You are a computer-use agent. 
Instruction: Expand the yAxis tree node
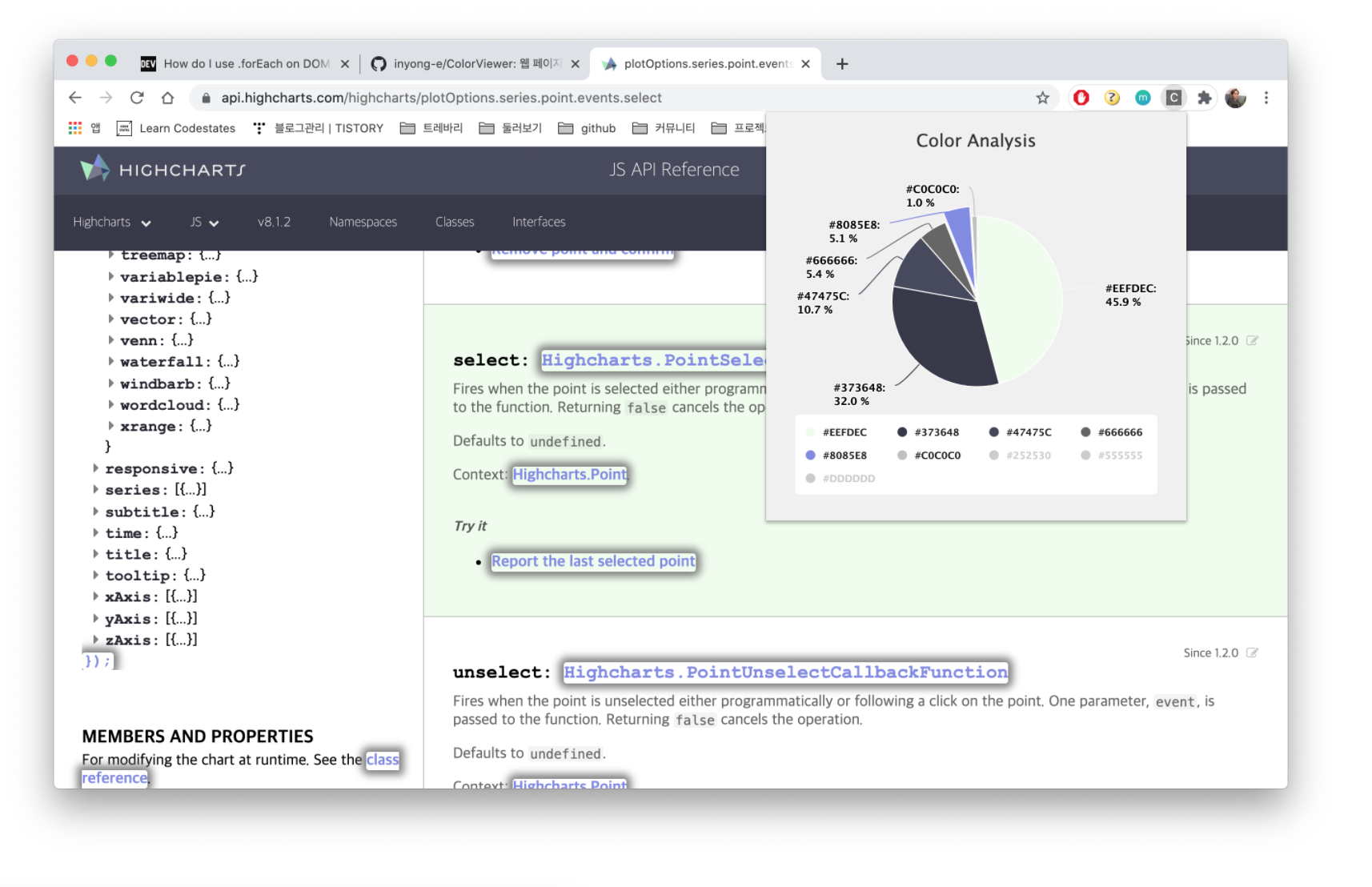[96, 618]
